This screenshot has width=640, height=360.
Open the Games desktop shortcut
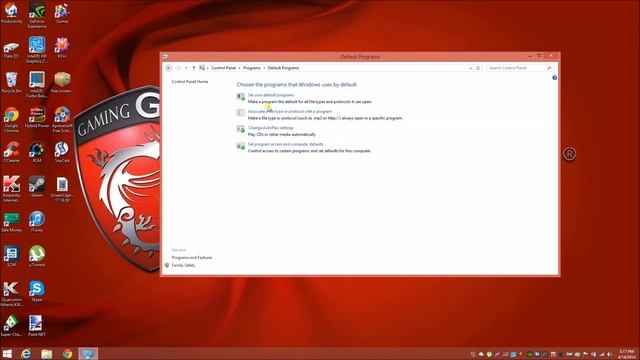[62, 13]
